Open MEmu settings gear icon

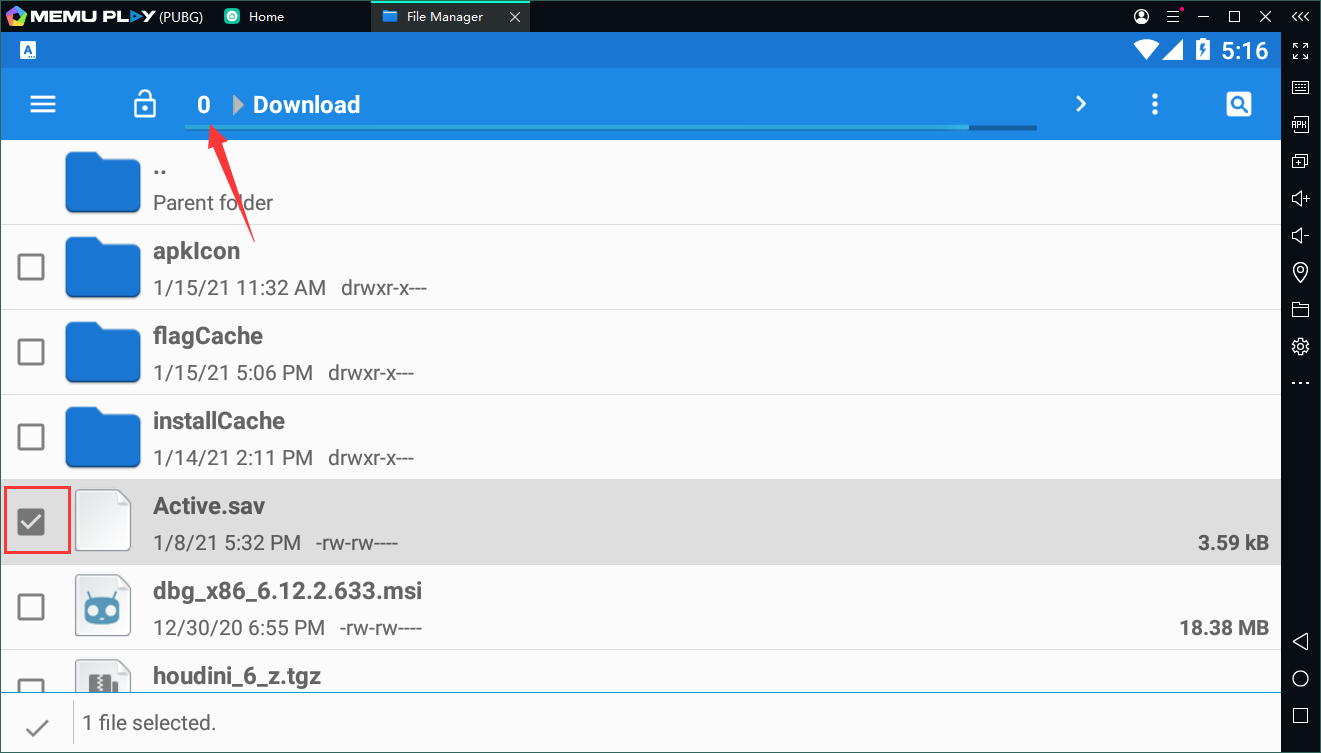coord(1300,346)
